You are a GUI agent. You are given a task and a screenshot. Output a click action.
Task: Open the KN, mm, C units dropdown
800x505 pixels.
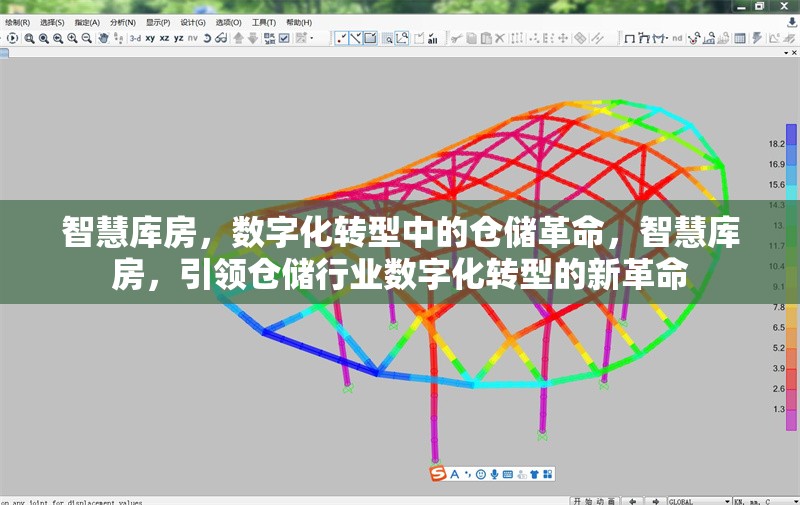pyautogui.click(x=766, y=501)
